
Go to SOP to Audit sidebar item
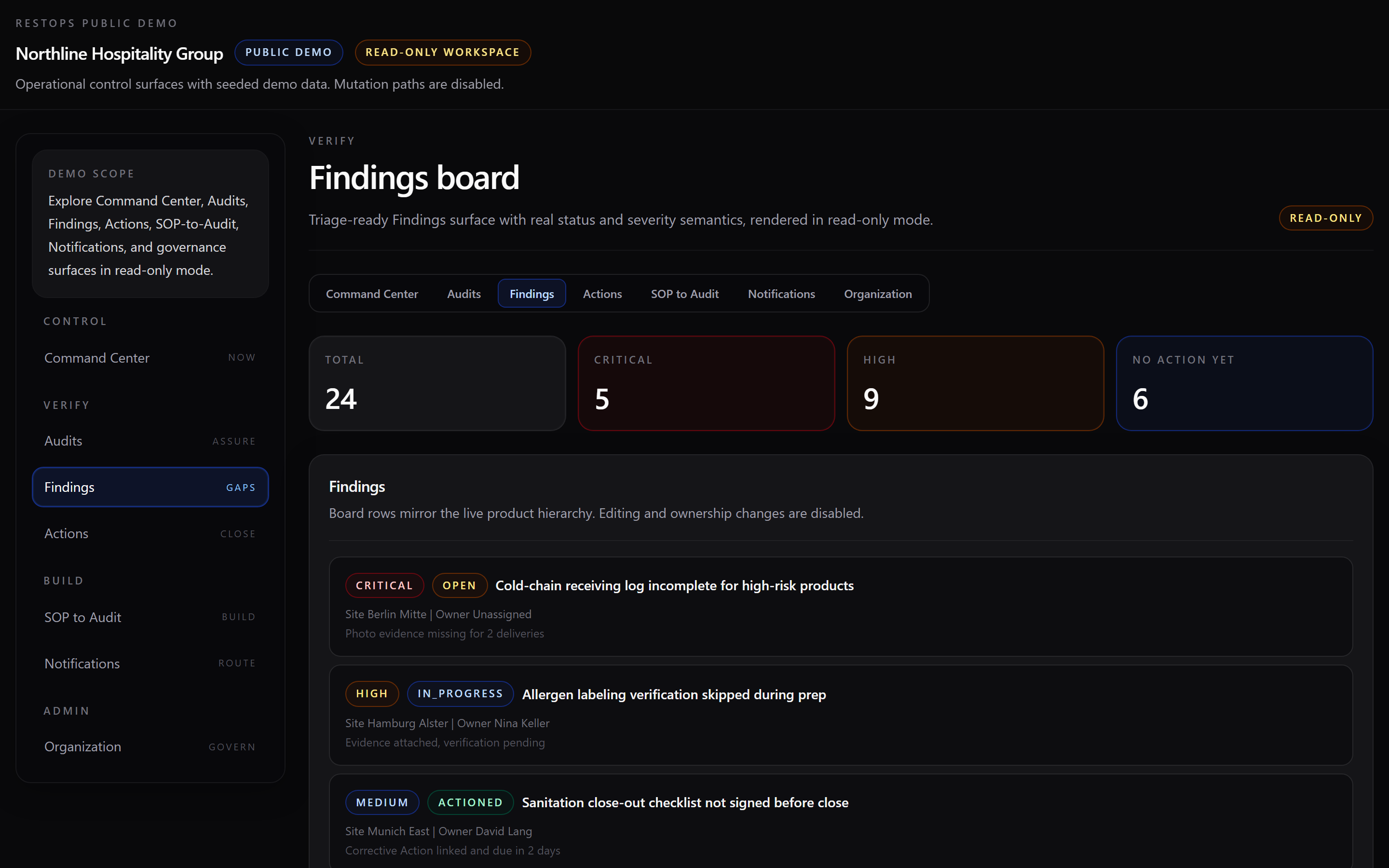tap(150, 617)
